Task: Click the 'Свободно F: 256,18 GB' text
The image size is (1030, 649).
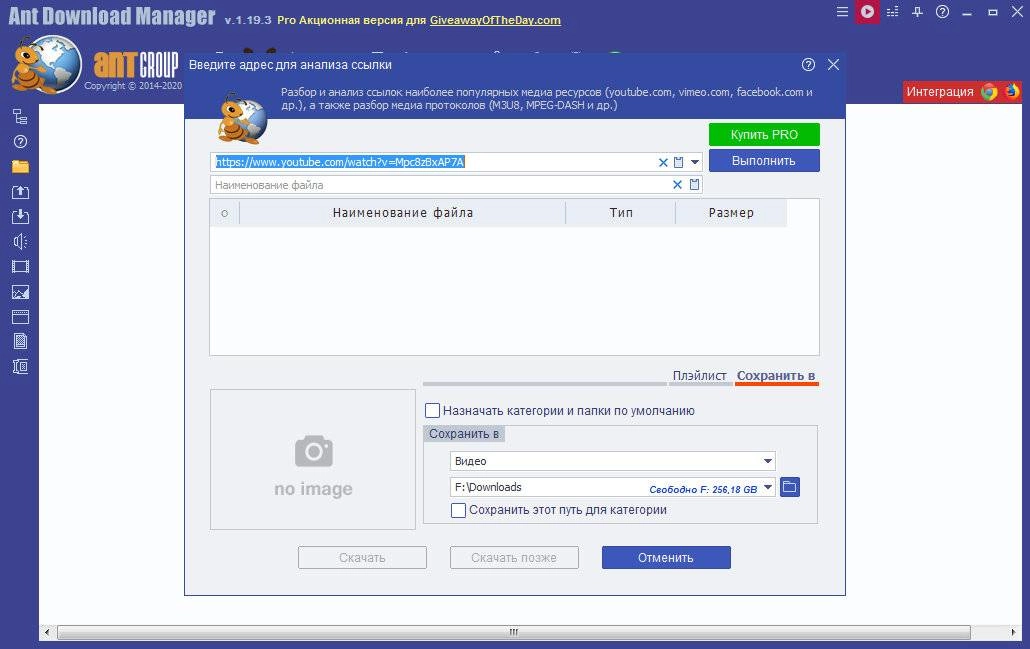Action: (703, 489)
